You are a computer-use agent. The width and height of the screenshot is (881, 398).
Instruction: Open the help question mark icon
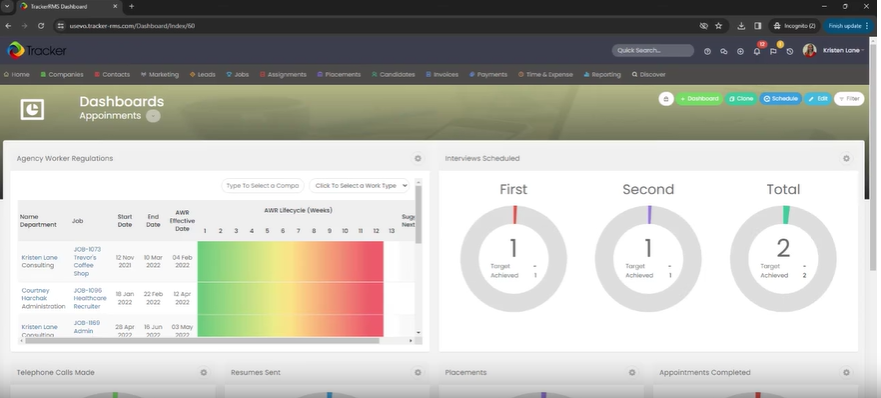pyautogui.click(x=707, y=51)
